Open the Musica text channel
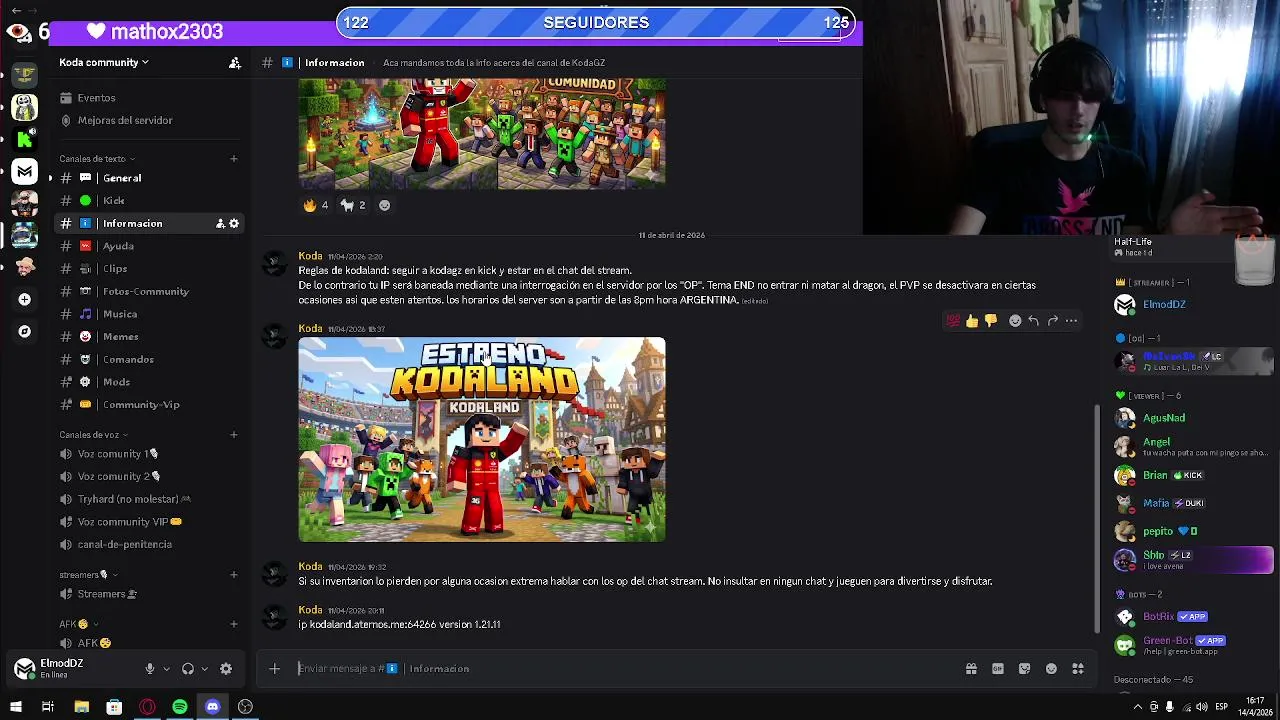The height and width of the screenshot is (720, 1280). click(x=119, y=314)
